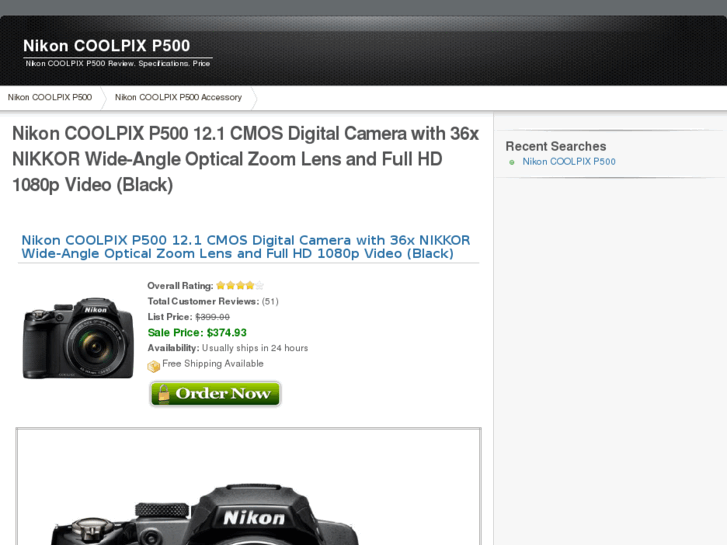Click the large black page heading

pos(245,159)
